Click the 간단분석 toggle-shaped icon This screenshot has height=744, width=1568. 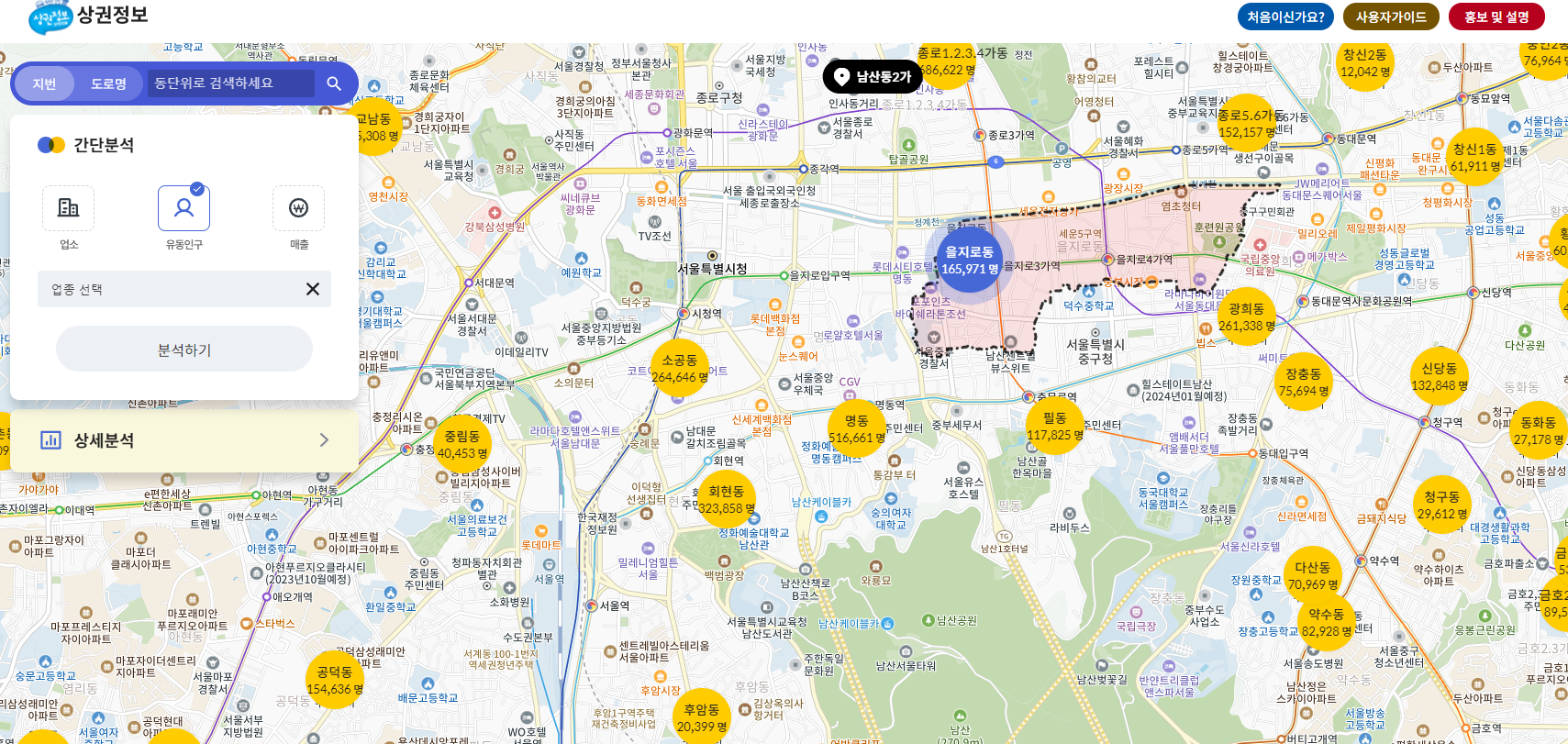click(x=51, y=145)
